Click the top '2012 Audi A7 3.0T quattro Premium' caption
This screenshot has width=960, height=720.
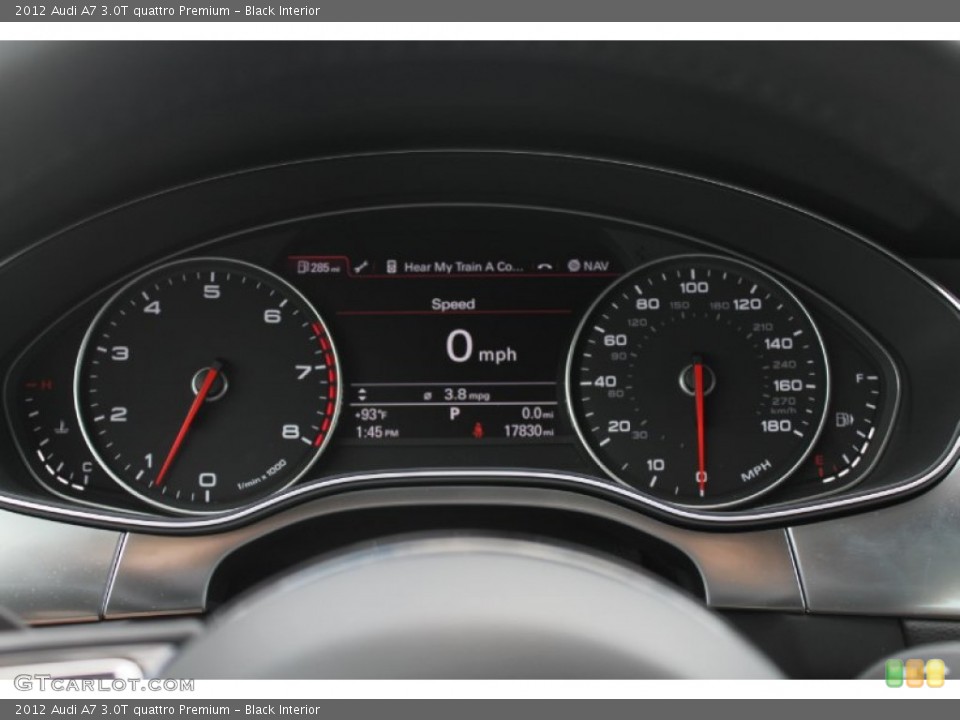pyautogui.click(x=122, y=10)
